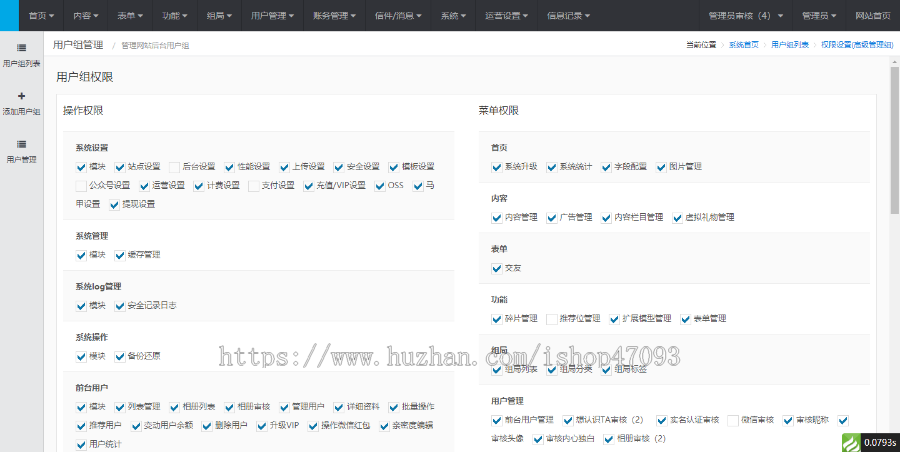Enable the 后台设置 checkbox
Screen dimensions: 900x452
point(175,166)
